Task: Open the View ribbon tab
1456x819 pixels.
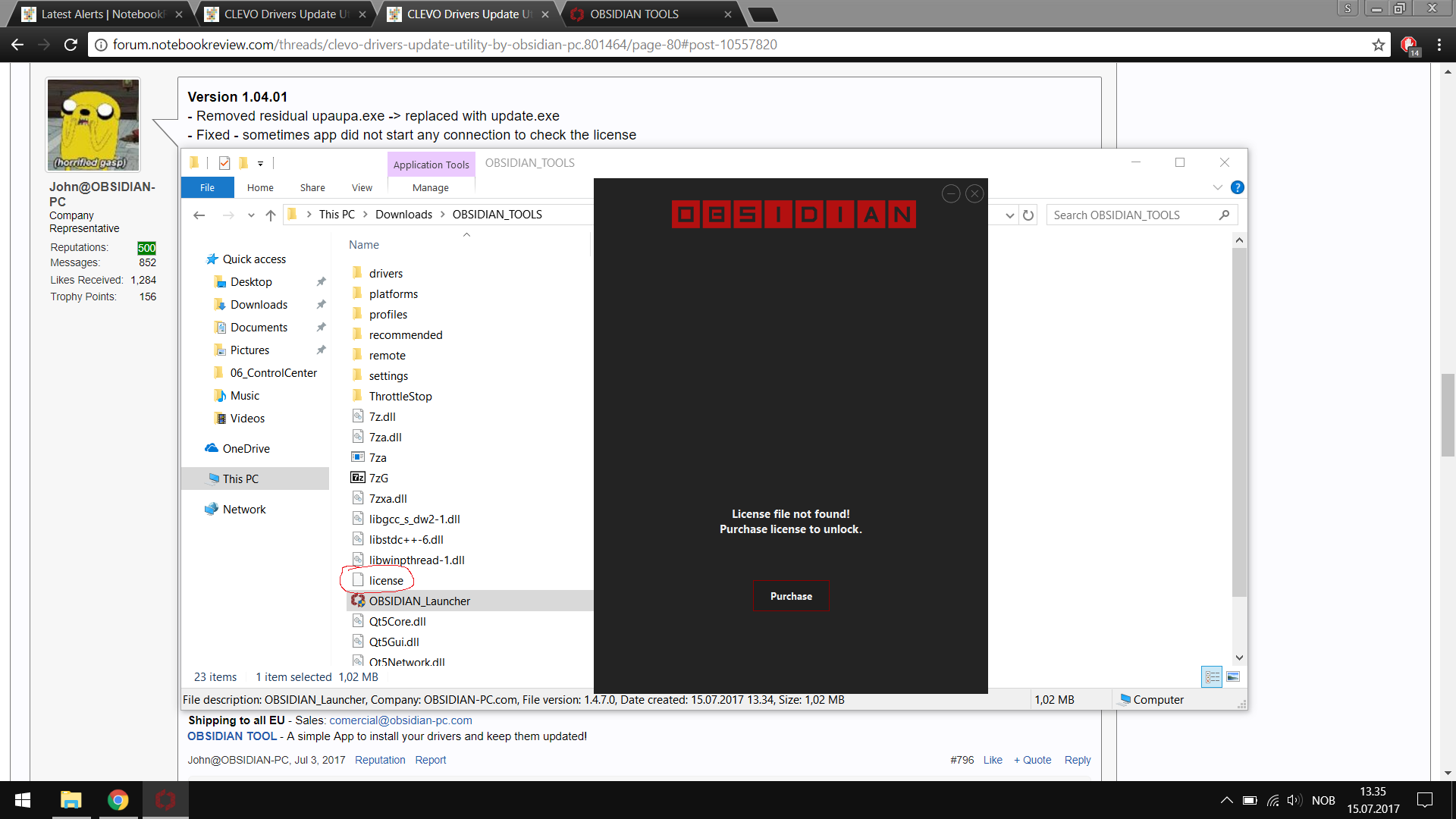Action: (362, 187)
